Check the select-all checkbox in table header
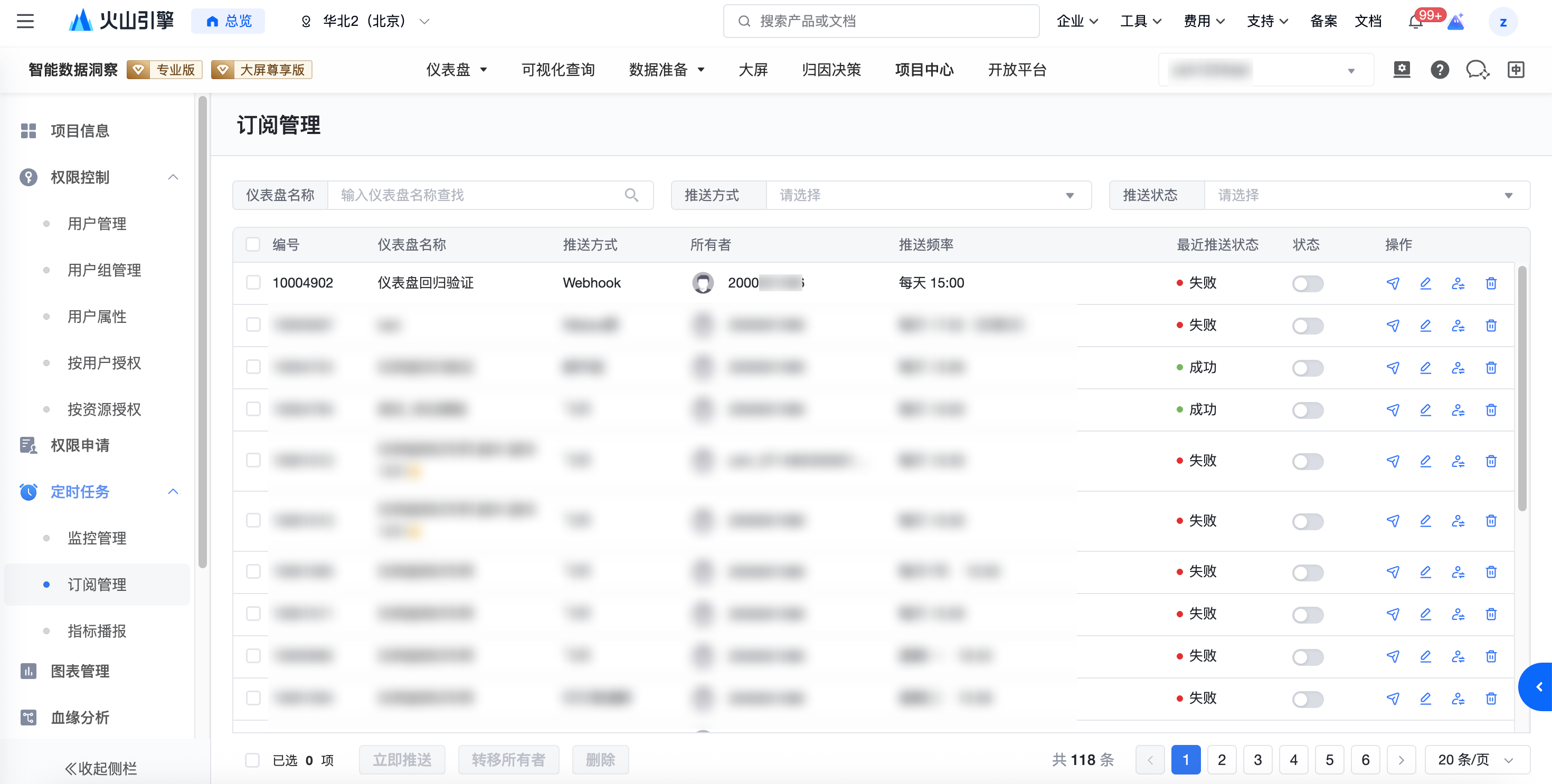1552x784 pixels. coord(253,244)
